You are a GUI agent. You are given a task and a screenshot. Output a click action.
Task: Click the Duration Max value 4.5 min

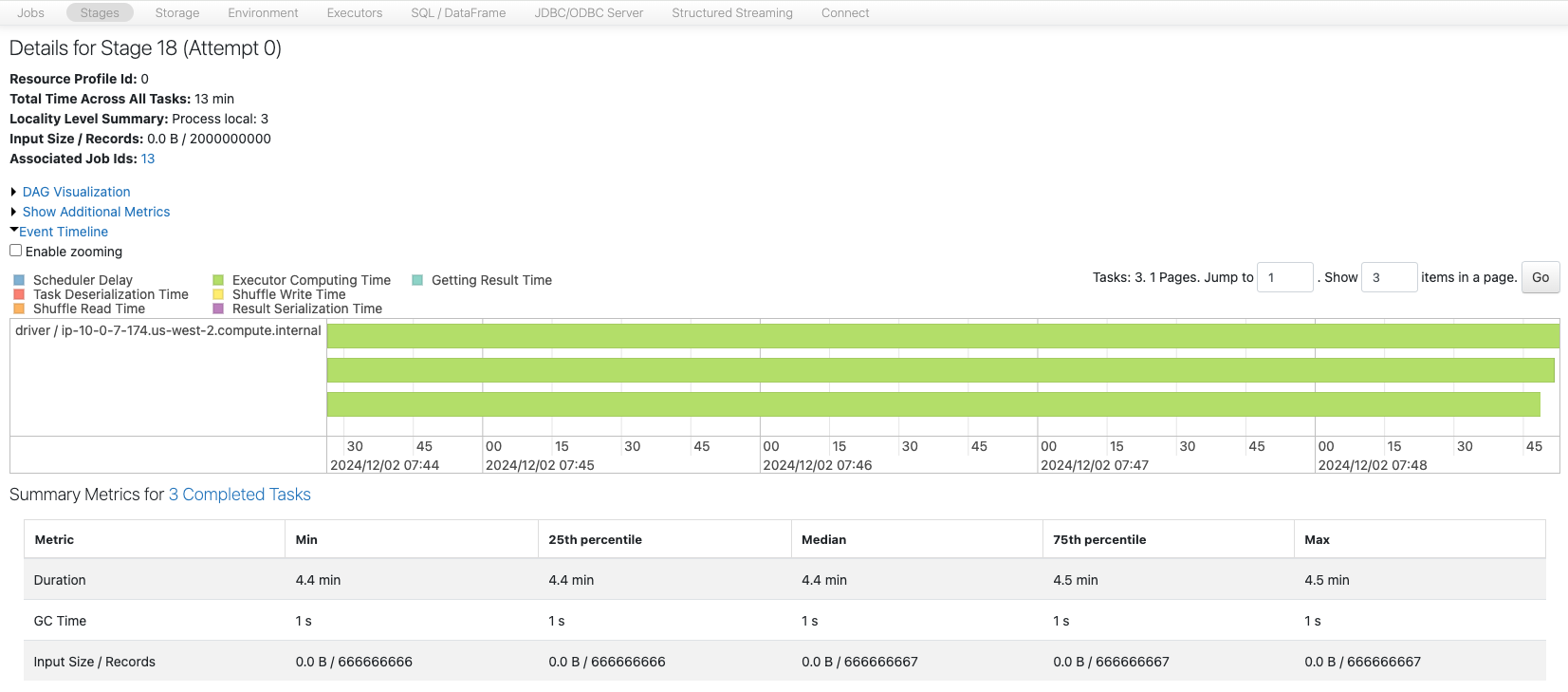1327,580
